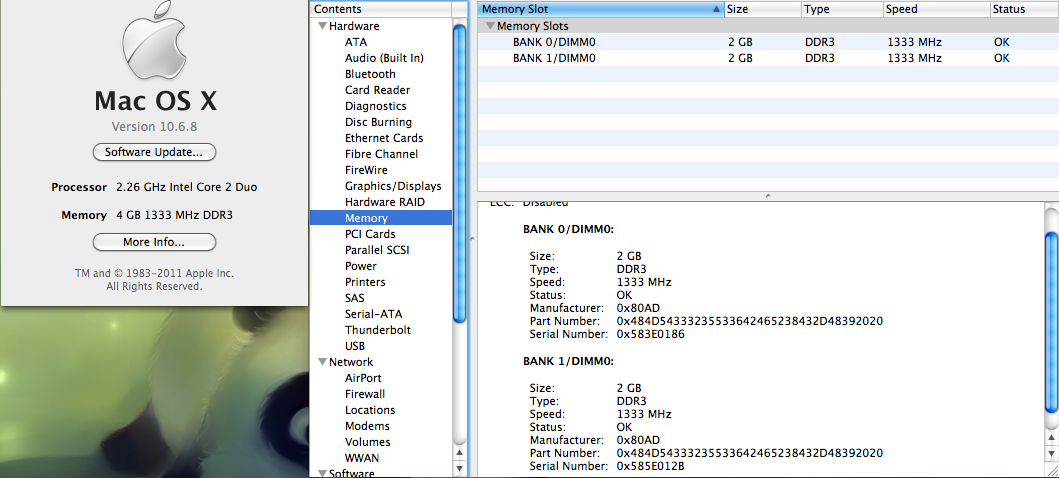Select Volumes under Network
The height and width of the screenshot is (478, 1059).
(367, 442)
